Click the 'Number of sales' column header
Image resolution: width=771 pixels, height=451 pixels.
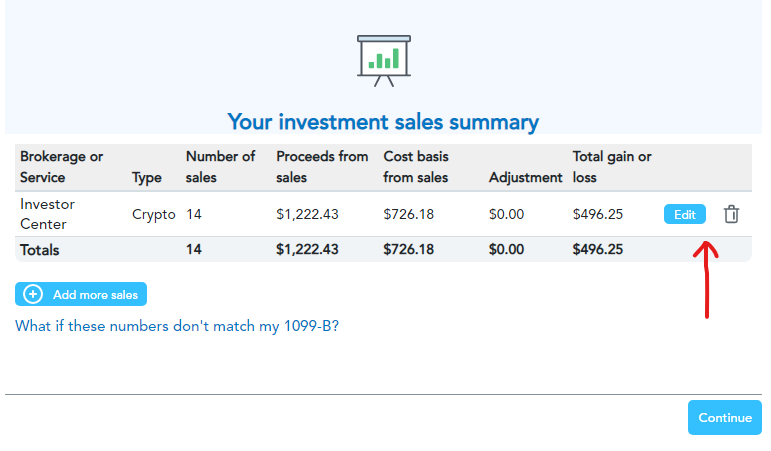tap(220, 167)
